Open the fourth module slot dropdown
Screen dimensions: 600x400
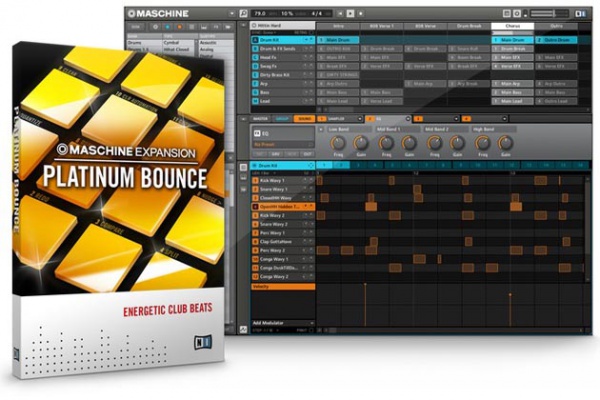(x=504, y=119)
